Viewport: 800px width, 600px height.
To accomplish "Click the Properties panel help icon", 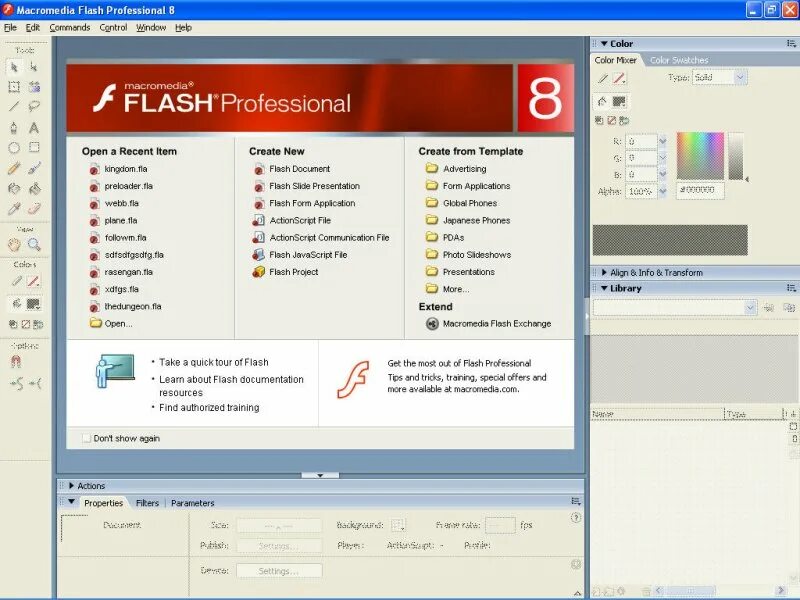I will pyautogui.click(x=576, y=518).
